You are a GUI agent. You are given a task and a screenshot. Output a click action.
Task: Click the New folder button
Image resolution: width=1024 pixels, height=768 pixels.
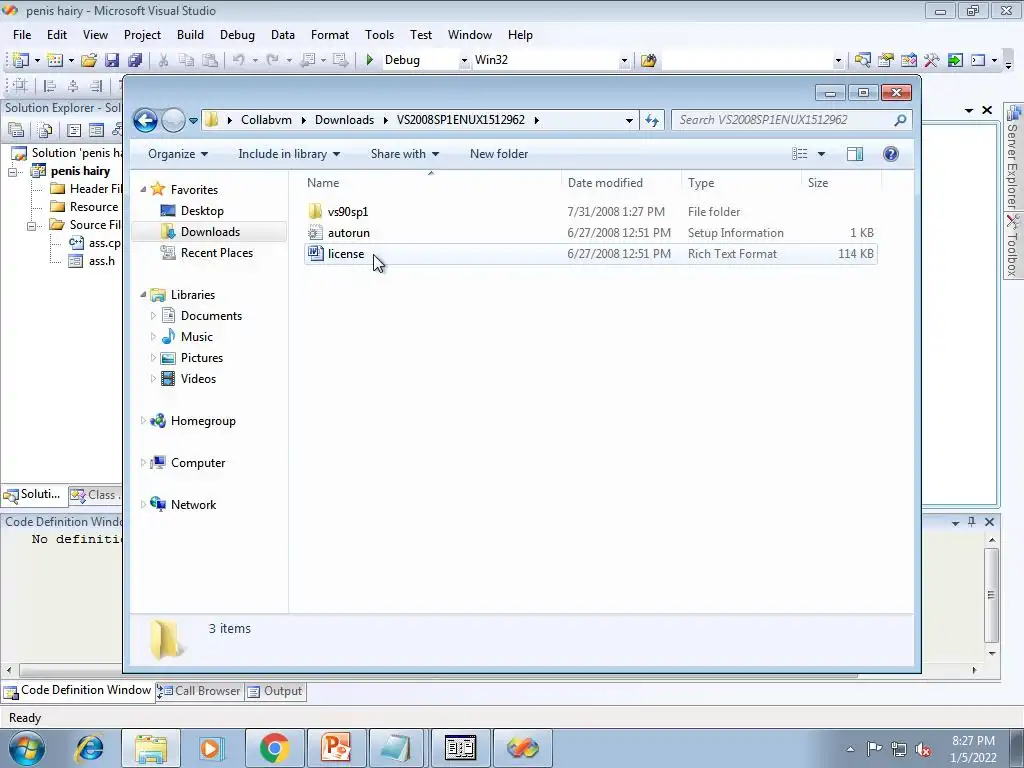tap(499, 154)
